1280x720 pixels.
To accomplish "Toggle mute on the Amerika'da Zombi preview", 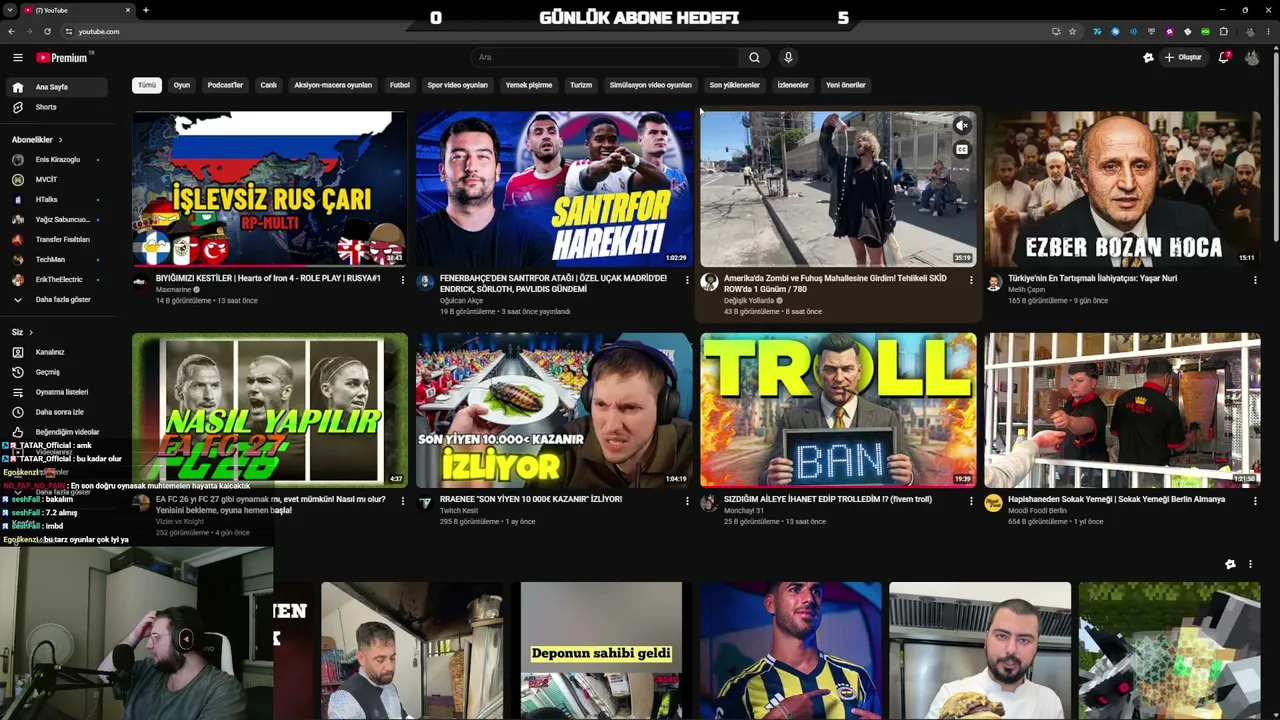I will pos(961,126).
